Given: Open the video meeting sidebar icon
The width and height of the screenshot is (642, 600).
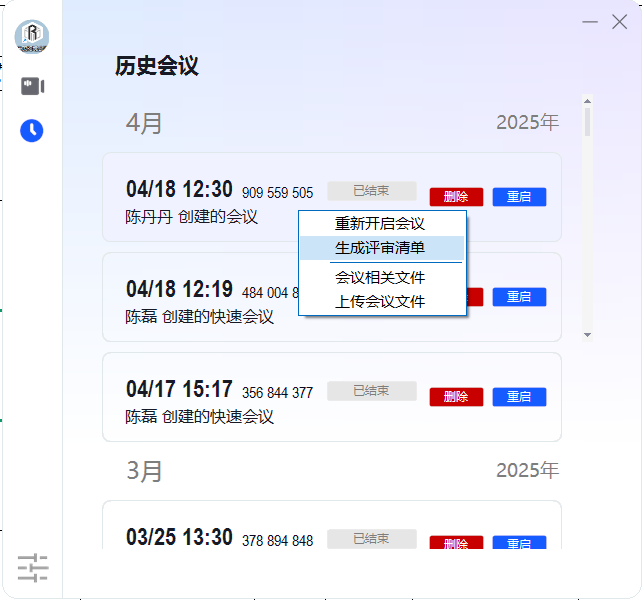Looking at the screenshot, I should click(x=33, y=86).
